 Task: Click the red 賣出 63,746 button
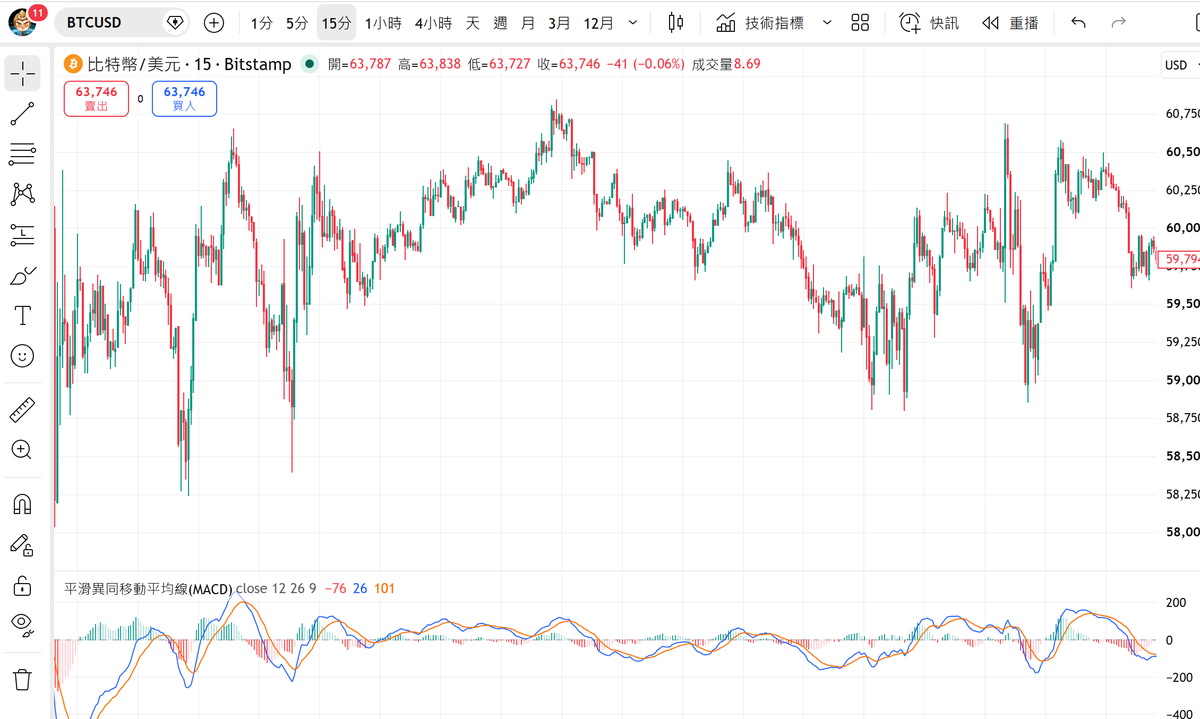pos(96,98)
